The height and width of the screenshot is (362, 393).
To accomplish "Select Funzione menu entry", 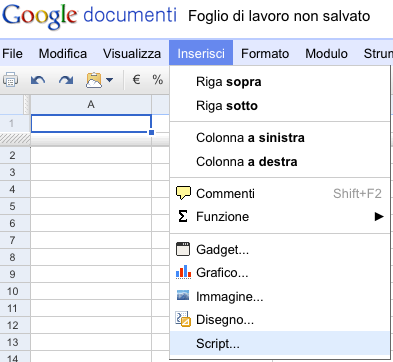I will pyautogui.click(x=280, y=217).
